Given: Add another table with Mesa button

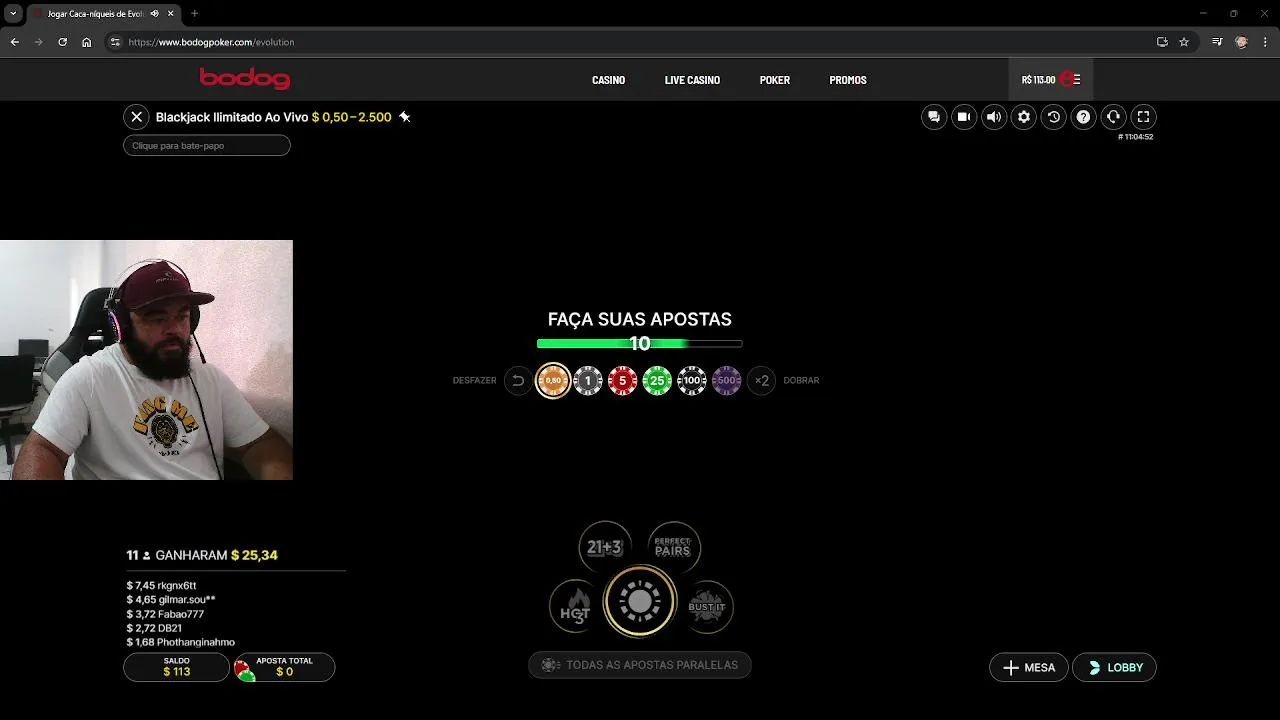Looking at the screenshot, I should [1029, 668].
